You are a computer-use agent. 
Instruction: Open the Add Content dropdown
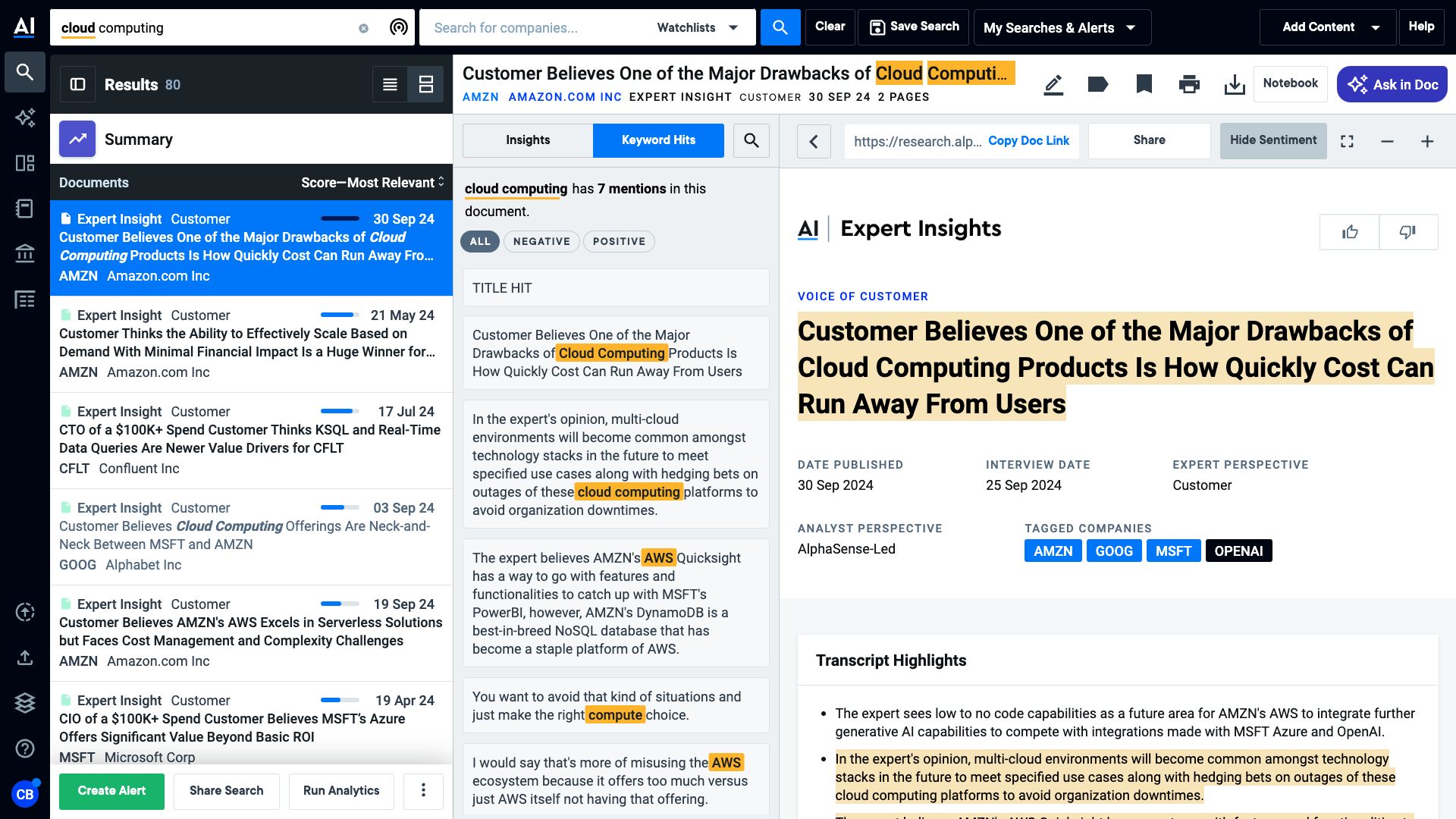(x=1328, y=27)
